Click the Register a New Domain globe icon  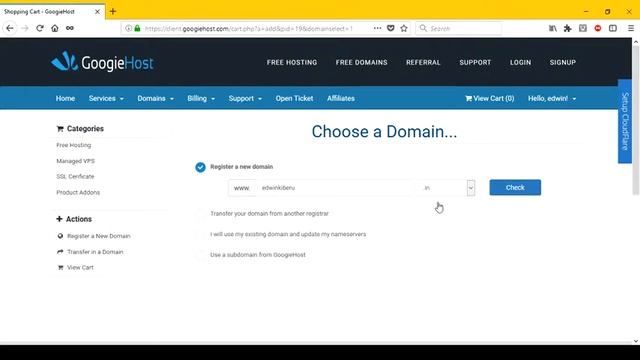(x=60, y=236)
